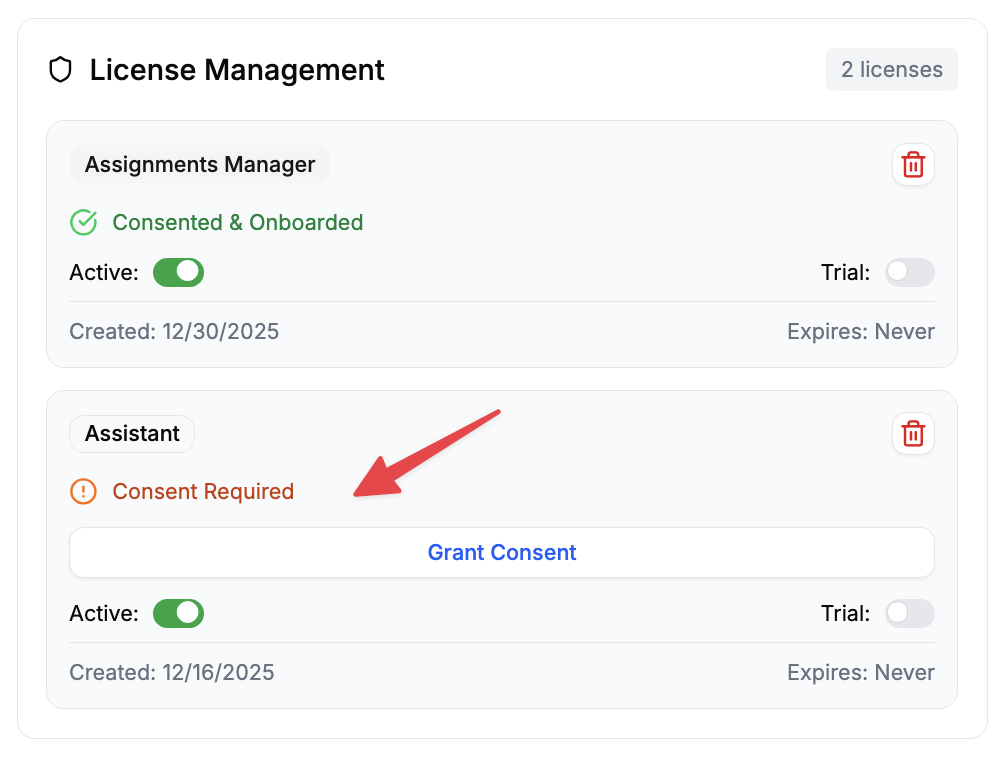
Task: Click the License Management title
Action: (x=236, y=70)
